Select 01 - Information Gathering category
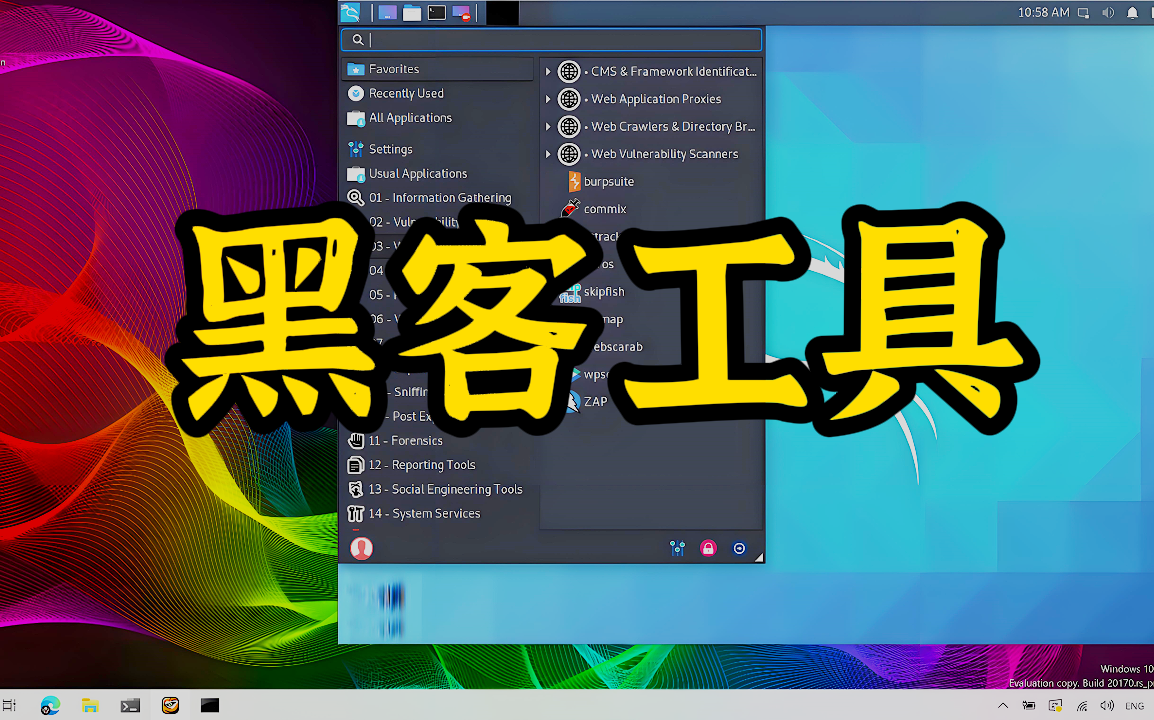 [438, 197]
